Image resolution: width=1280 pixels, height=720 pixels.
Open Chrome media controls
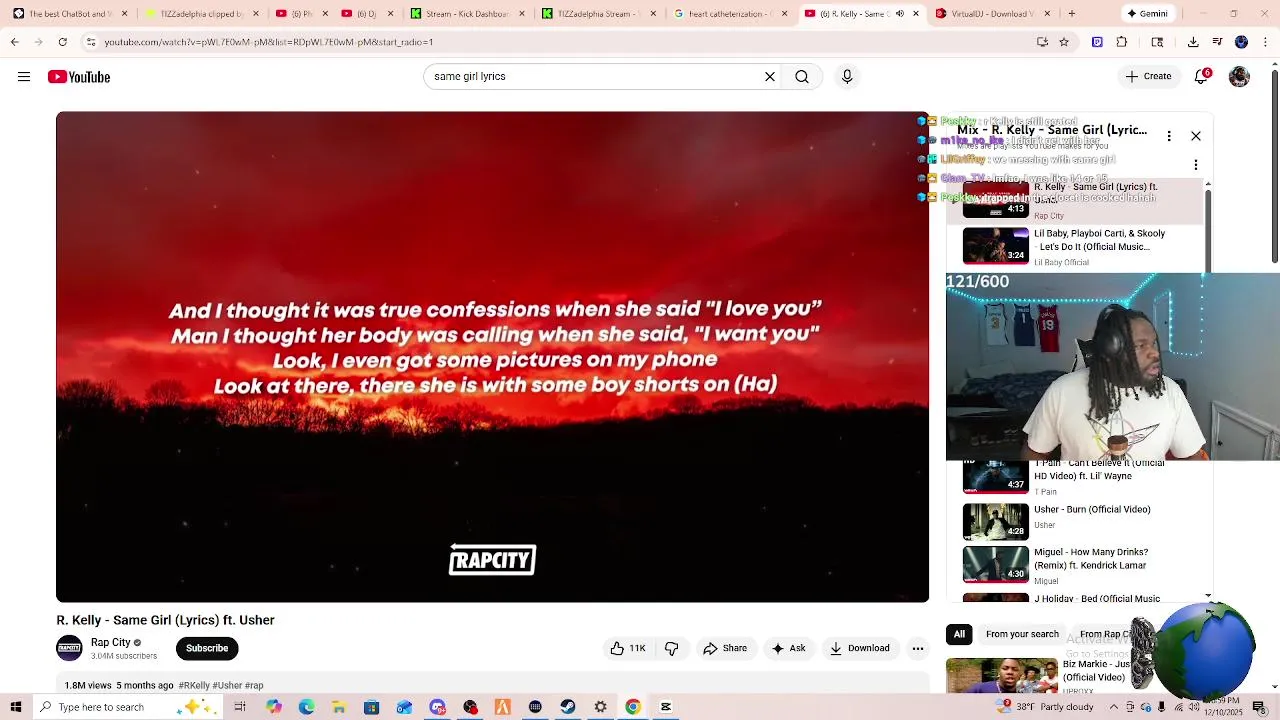(1217, 42)
